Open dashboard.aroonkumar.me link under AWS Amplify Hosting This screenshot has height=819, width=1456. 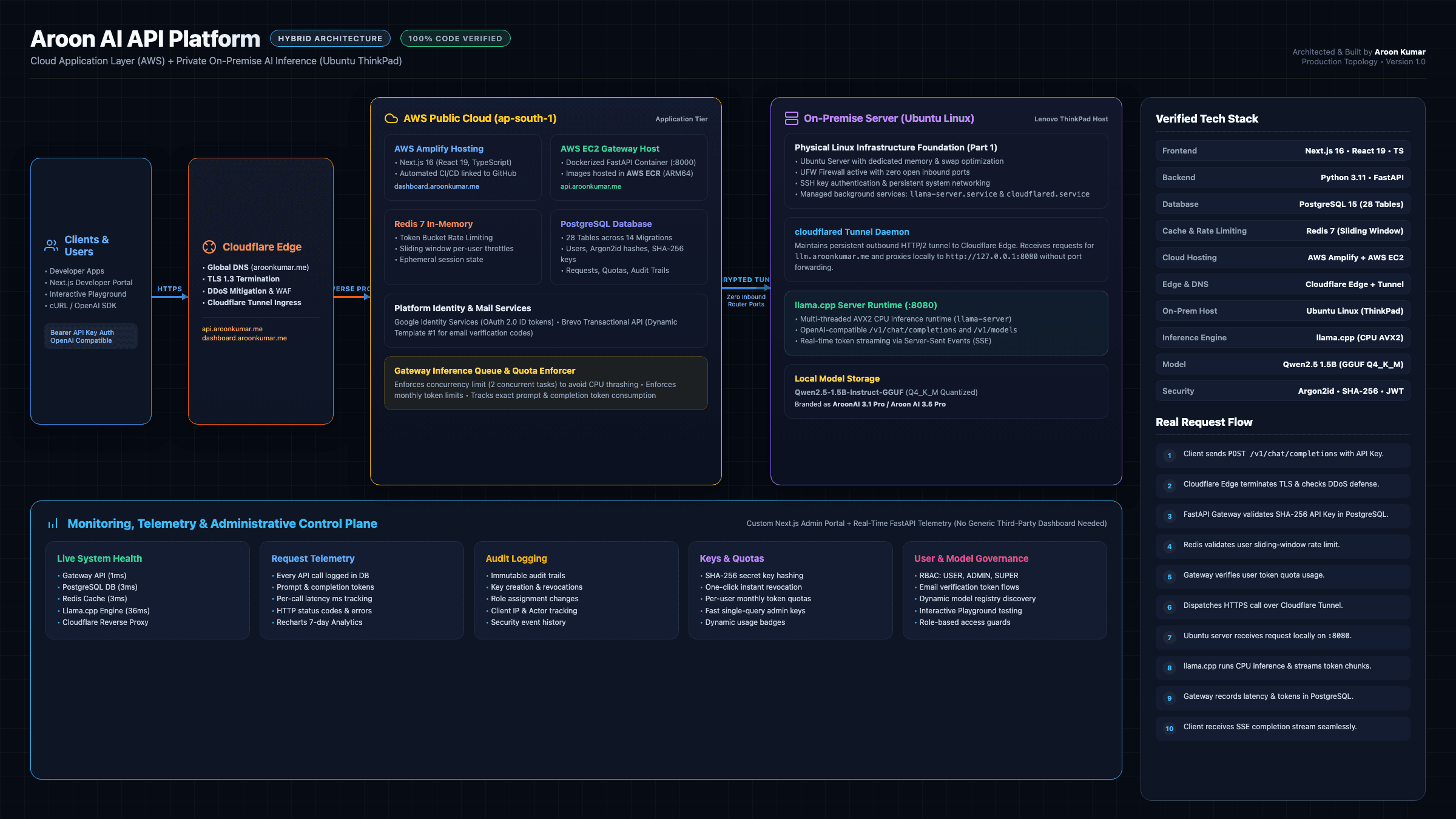[x=437, y=186]
